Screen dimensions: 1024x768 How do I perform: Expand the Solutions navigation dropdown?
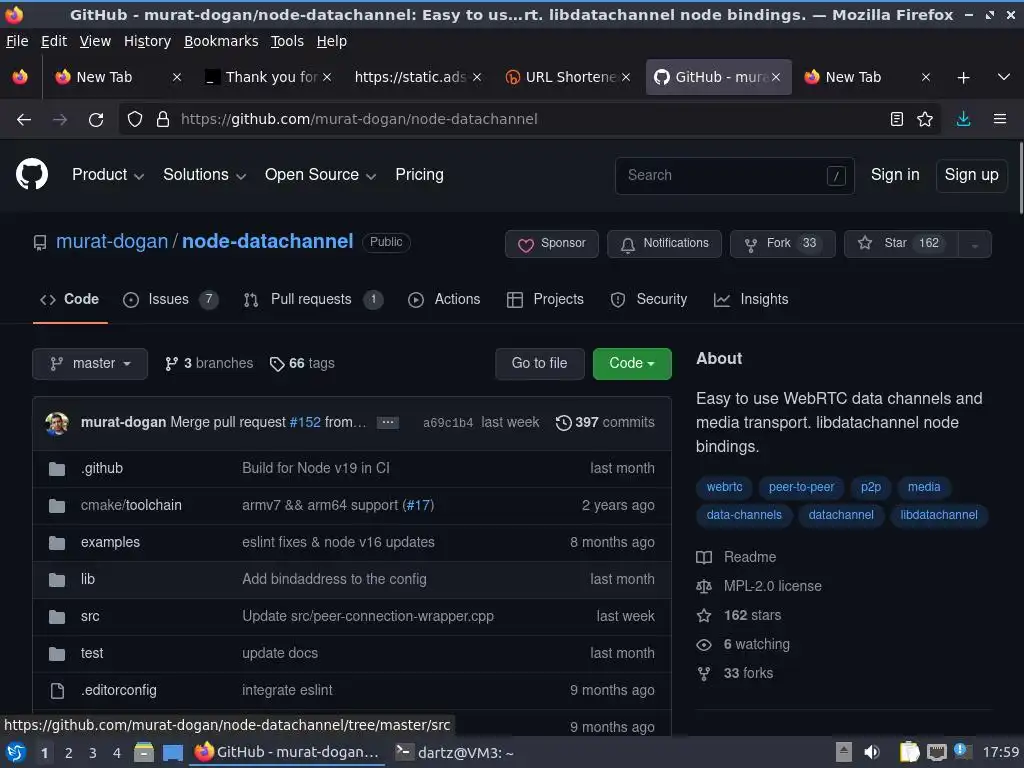[x=204, y=175]
